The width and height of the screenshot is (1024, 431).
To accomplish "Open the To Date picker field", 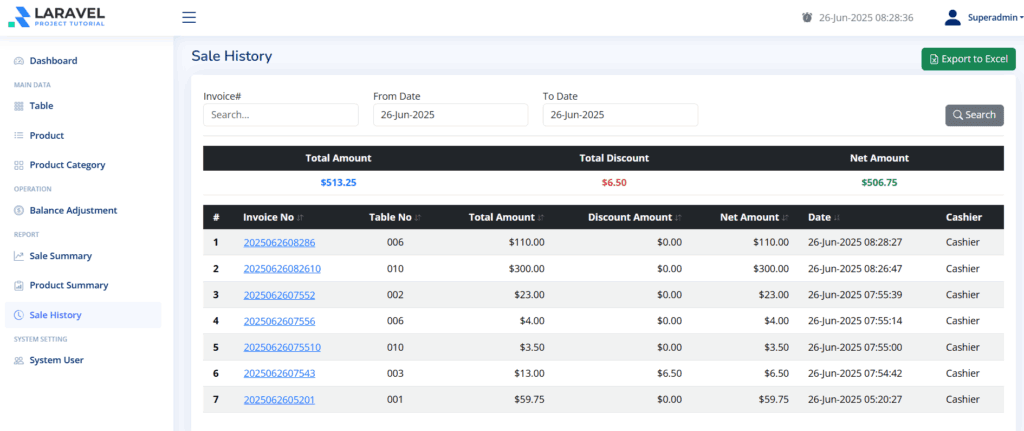I will pyautogui.click(x=620, y=115).
